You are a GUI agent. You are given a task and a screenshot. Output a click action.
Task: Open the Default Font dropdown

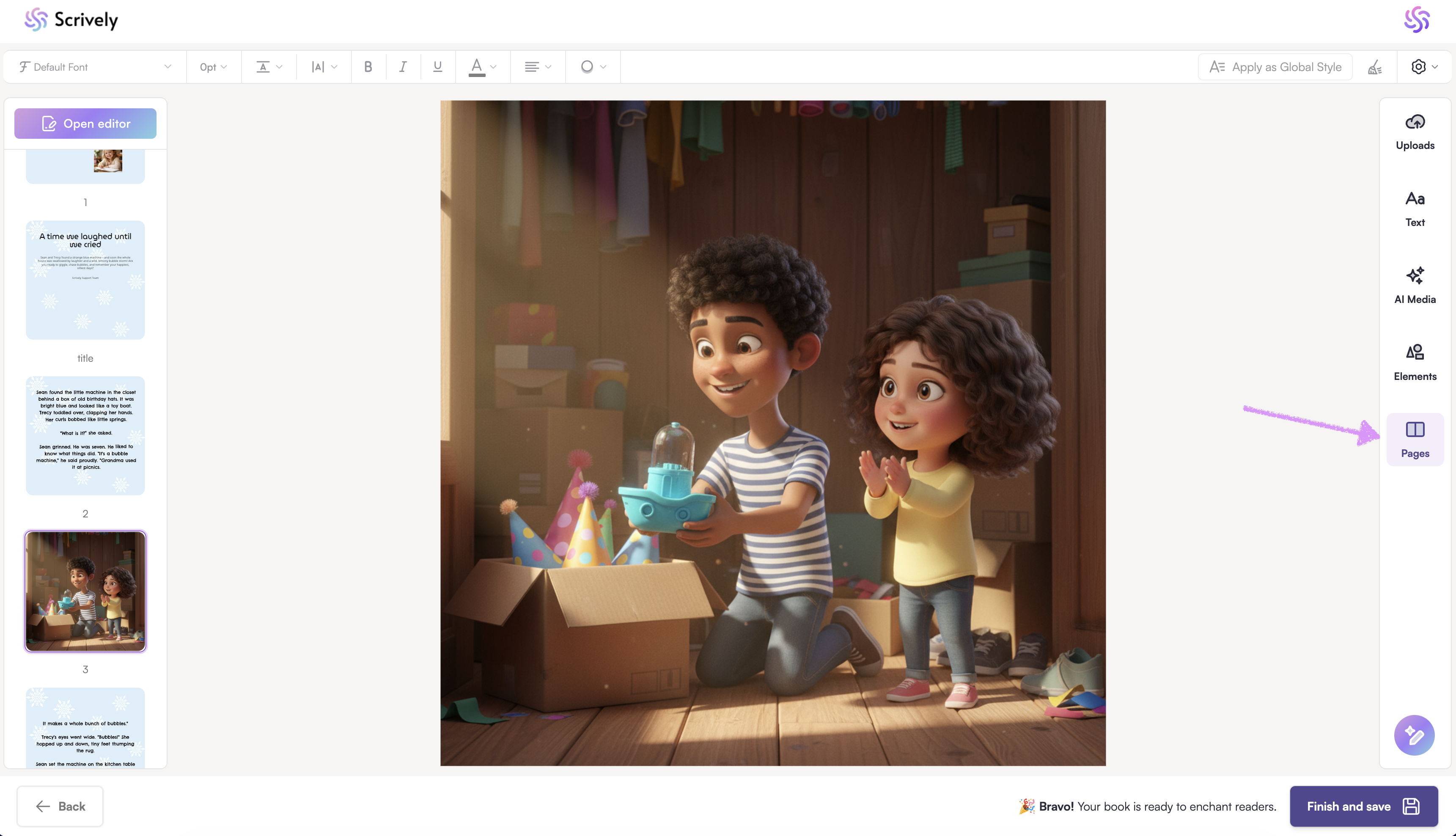[x=95, y=67]
